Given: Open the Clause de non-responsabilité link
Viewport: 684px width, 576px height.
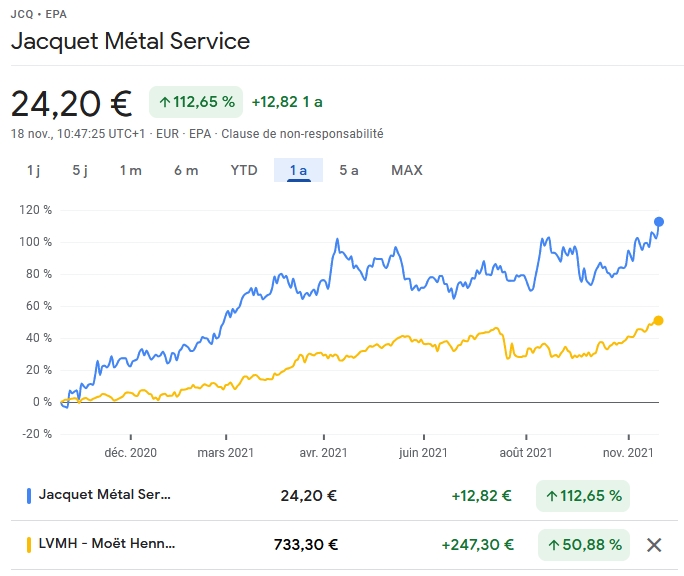Looking at the screenshot, I should (302, 133).
